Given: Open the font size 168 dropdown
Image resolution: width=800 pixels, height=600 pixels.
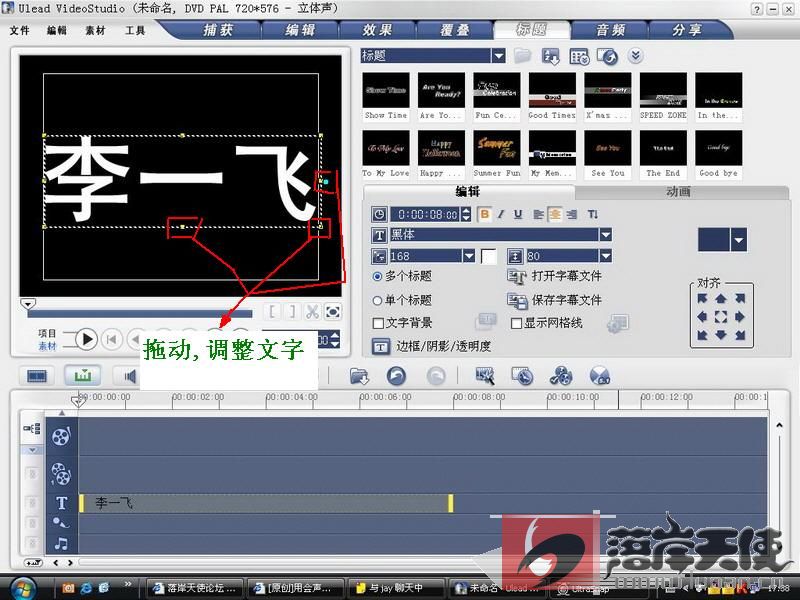Looking at the screenshot, I should (468, 256).
